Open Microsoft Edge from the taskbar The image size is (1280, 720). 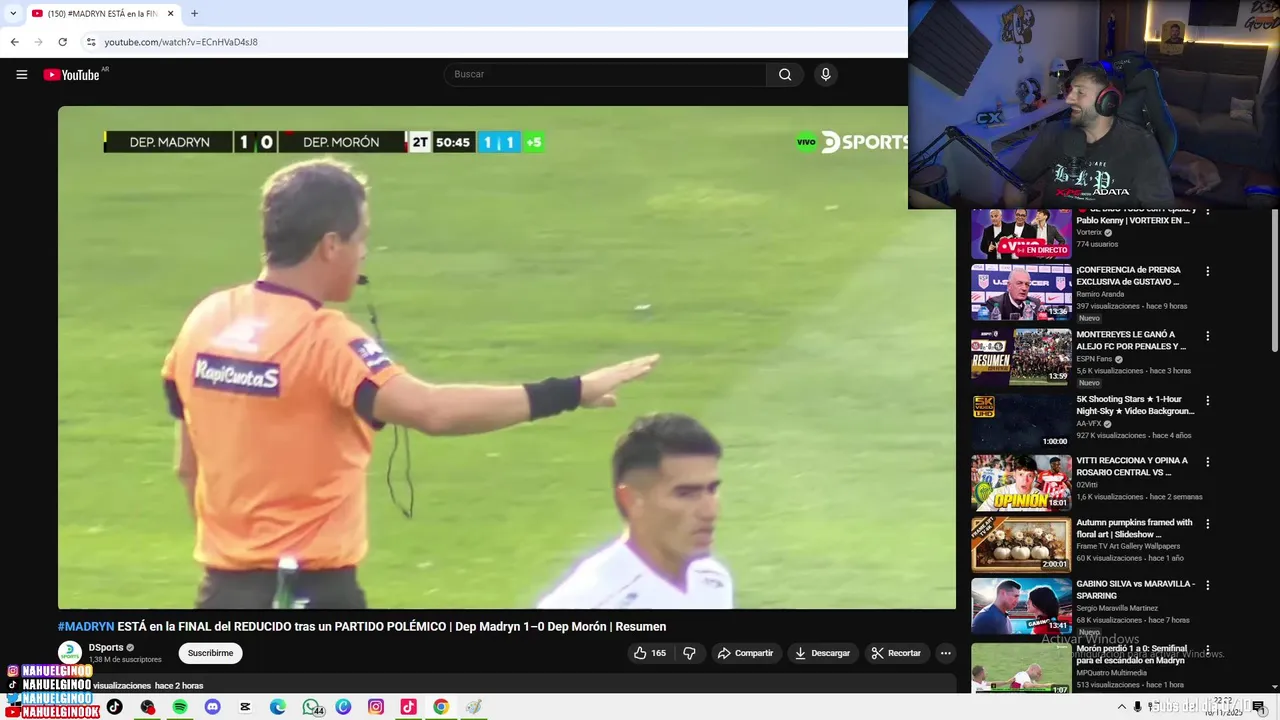(x=278, y=707)
